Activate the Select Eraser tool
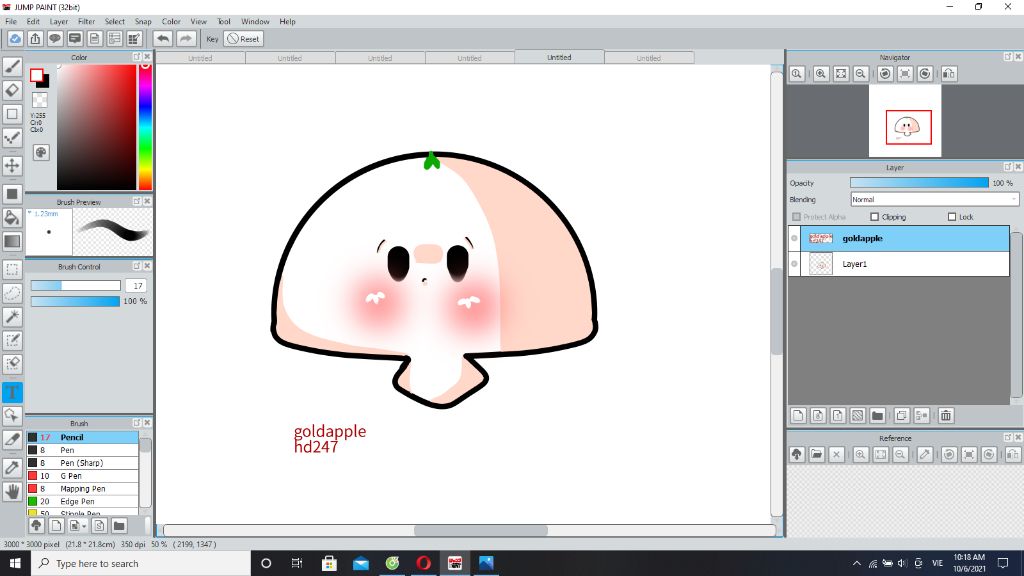The width and height of the screenshot is (1024, 576). point(12,364)
